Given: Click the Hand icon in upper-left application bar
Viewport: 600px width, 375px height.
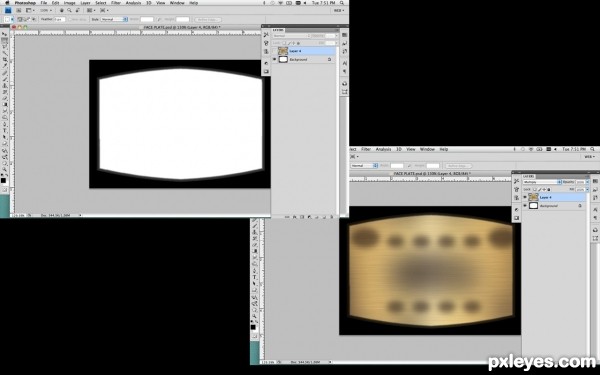Looking at the screenshot, I should [x=62, y=10].
